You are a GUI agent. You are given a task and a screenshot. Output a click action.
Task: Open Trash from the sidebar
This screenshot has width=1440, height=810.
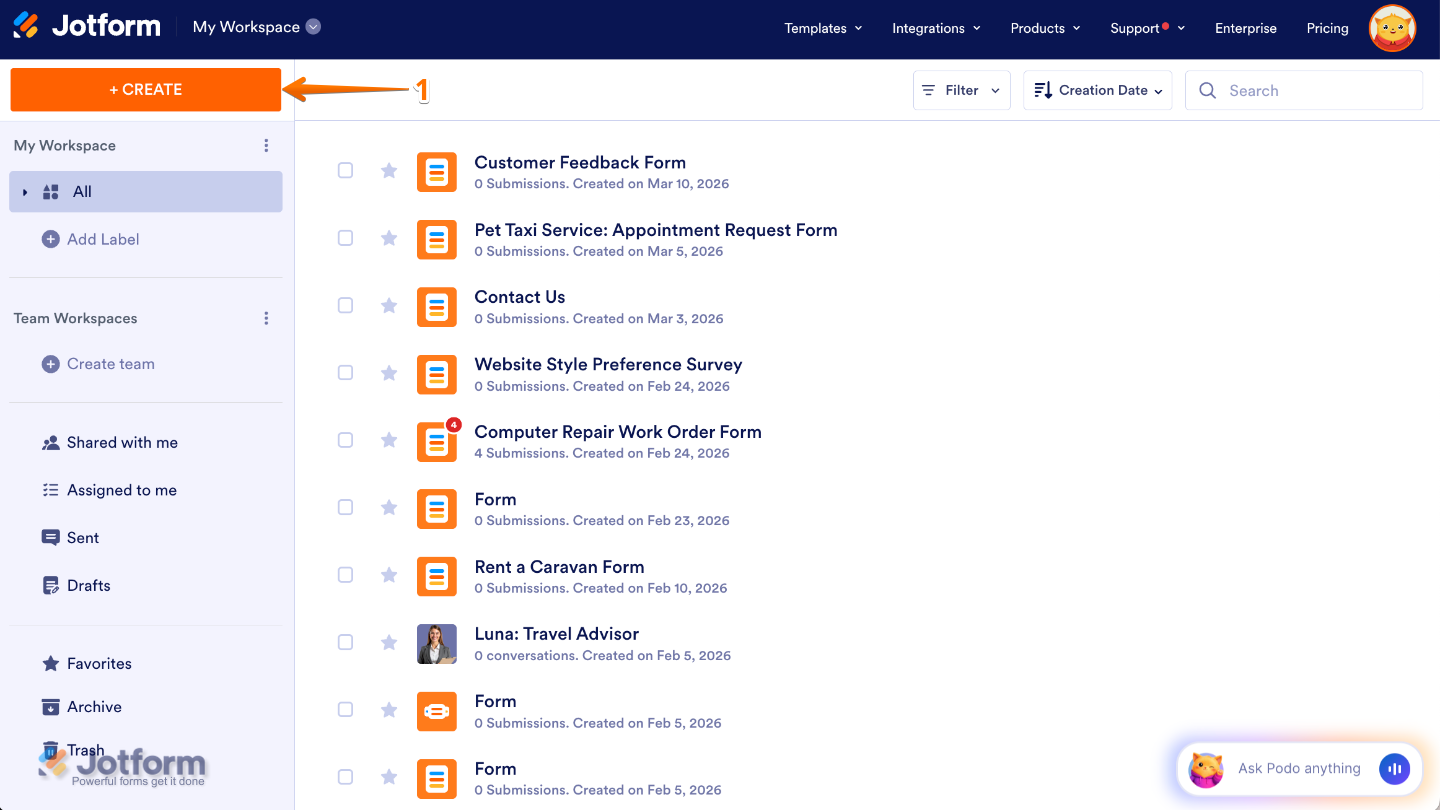click(51, 750)
